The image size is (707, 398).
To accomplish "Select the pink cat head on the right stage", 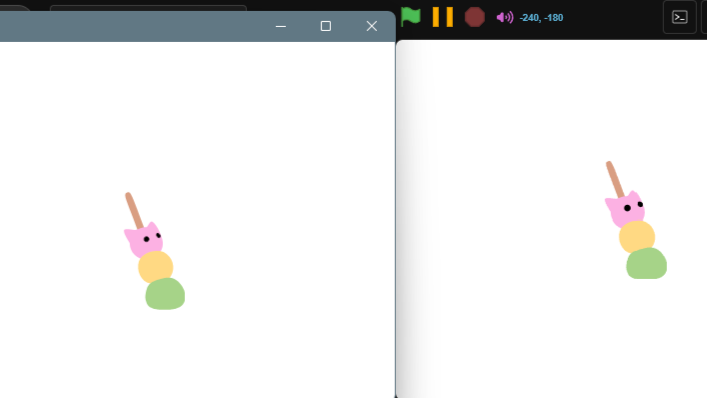I will tap(625, 208).
